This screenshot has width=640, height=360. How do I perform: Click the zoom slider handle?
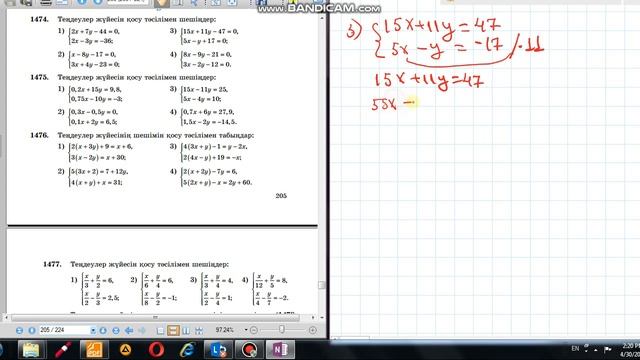point(282,329)
